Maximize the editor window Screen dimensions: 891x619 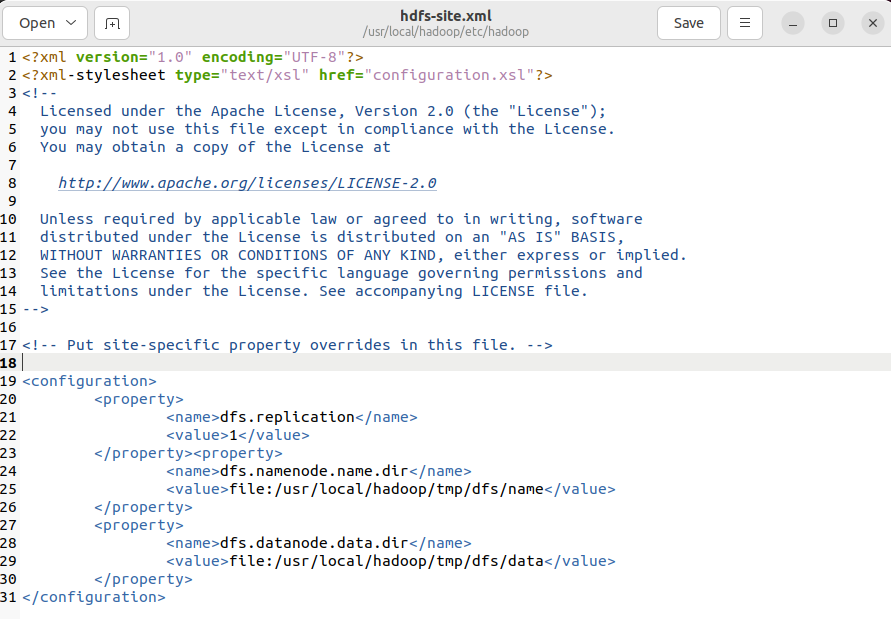(x=833, y=23)
